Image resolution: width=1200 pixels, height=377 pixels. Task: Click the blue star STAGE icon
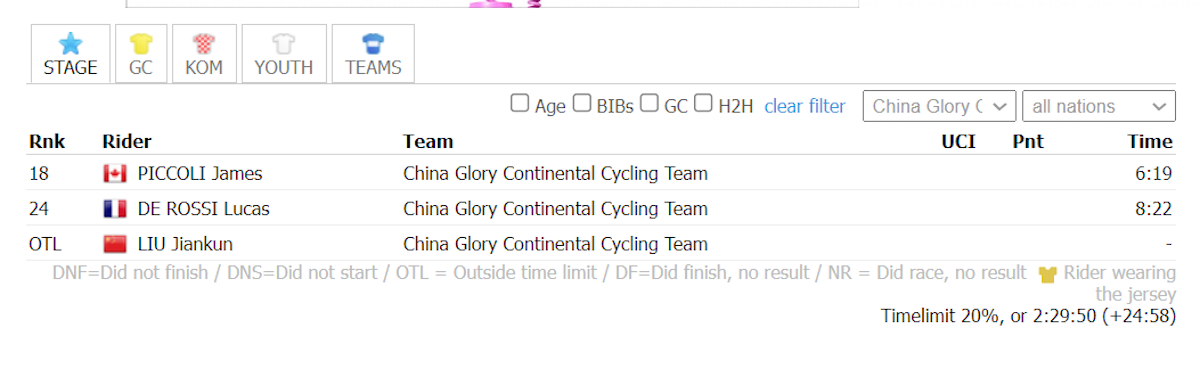click(70, 43)
